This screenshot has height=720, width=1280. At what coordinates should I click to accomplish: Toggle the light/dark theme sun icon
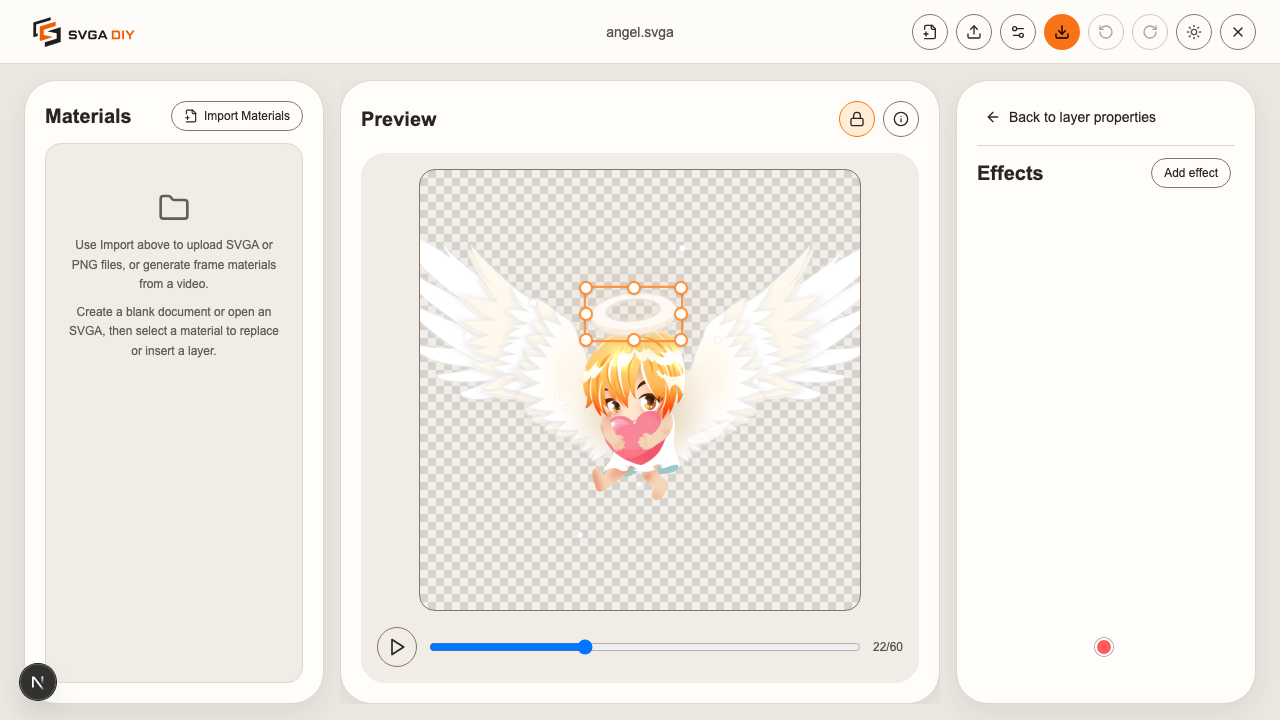coord(1194,32)
